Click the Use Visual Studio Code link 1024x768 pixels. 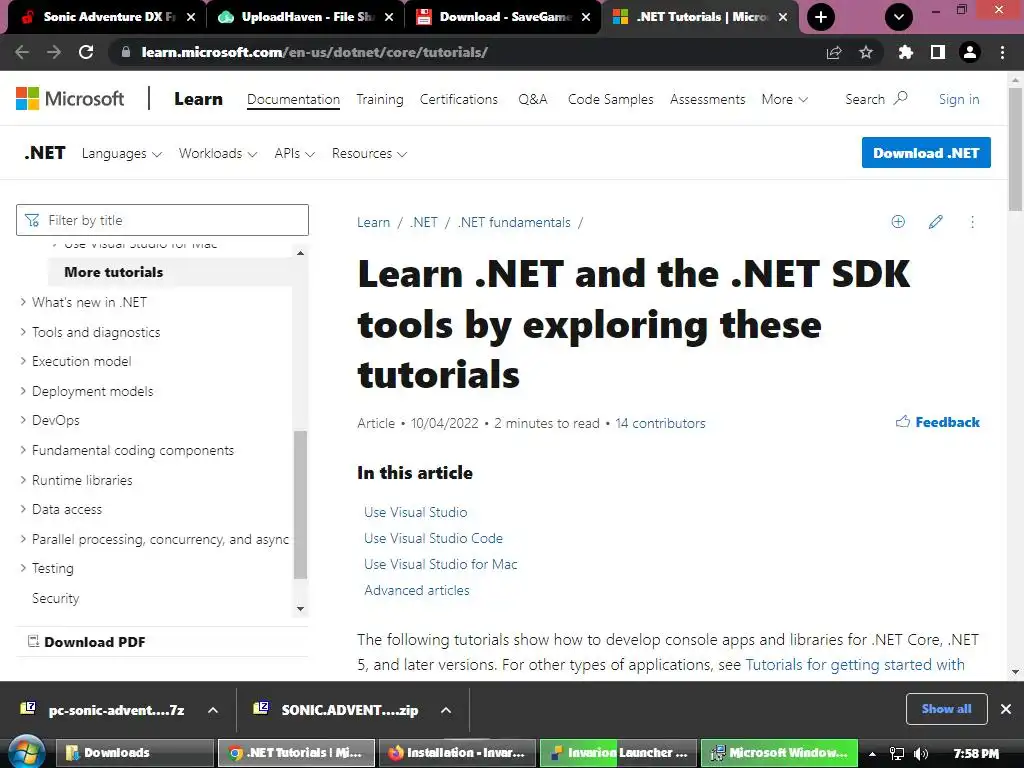[x=433, y=538]
